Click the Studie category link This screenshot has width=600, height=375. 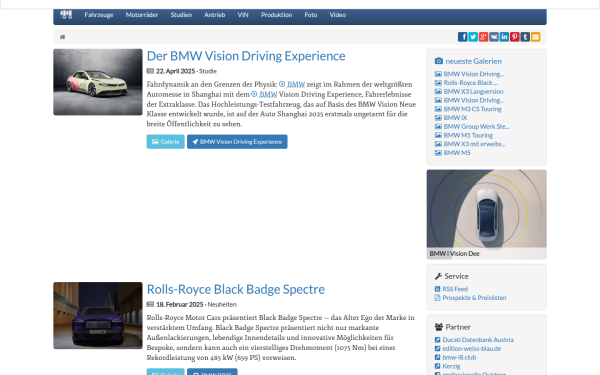click(208, 71)
